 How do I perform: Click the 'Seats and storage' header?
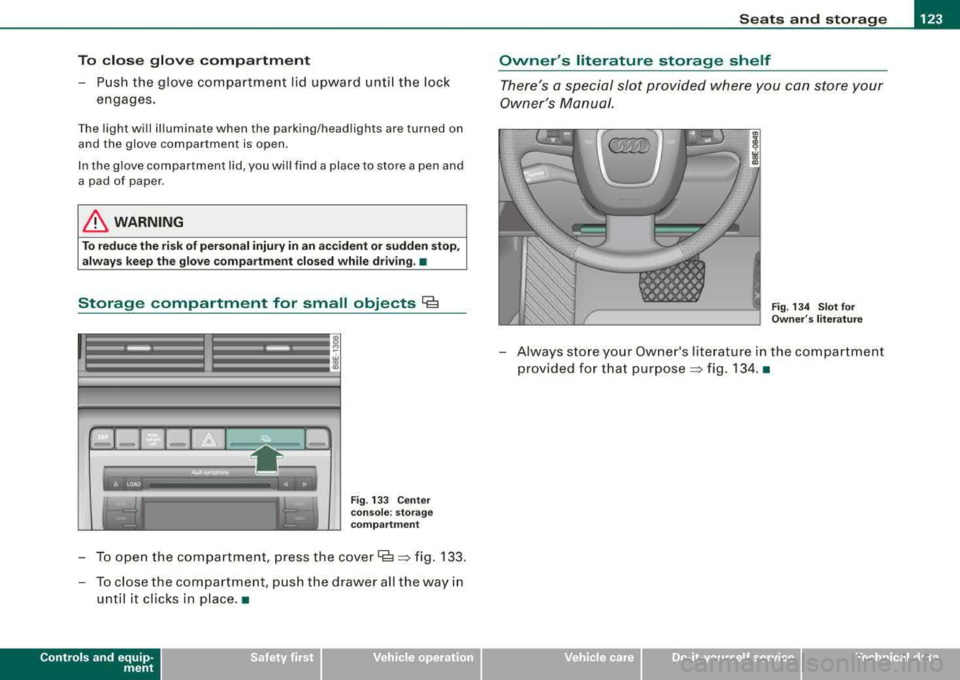pos(812,19)
